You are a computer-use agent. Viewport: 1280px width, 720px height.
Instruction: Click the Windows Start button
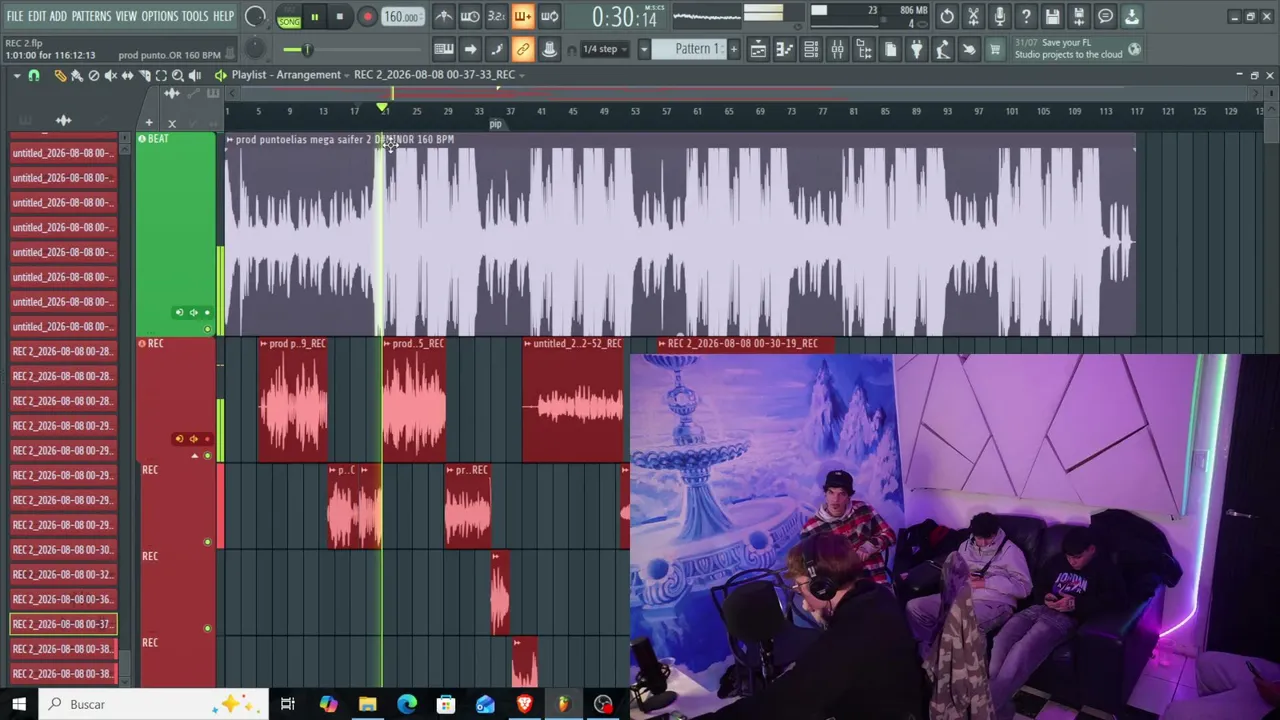19,704
